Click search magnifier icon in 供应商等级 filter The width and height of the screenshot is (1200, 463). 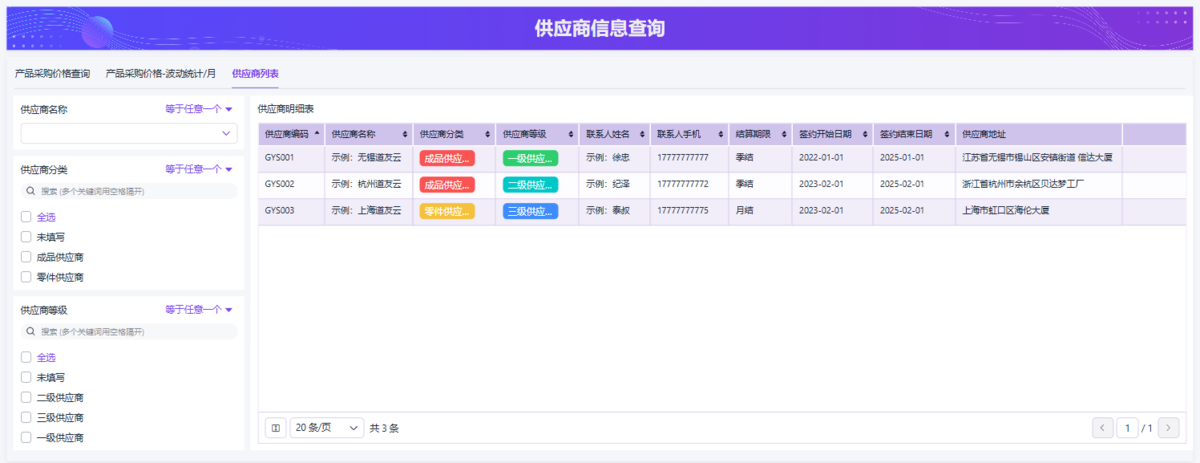[33, 331]
